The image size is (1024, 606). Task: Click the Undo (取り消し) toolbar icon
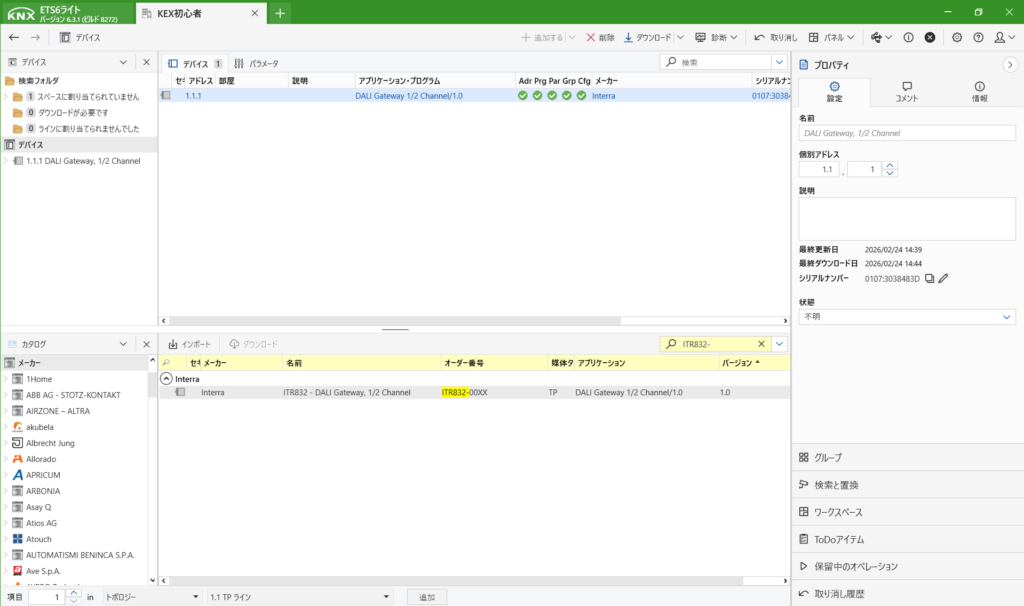pos(759,37)
